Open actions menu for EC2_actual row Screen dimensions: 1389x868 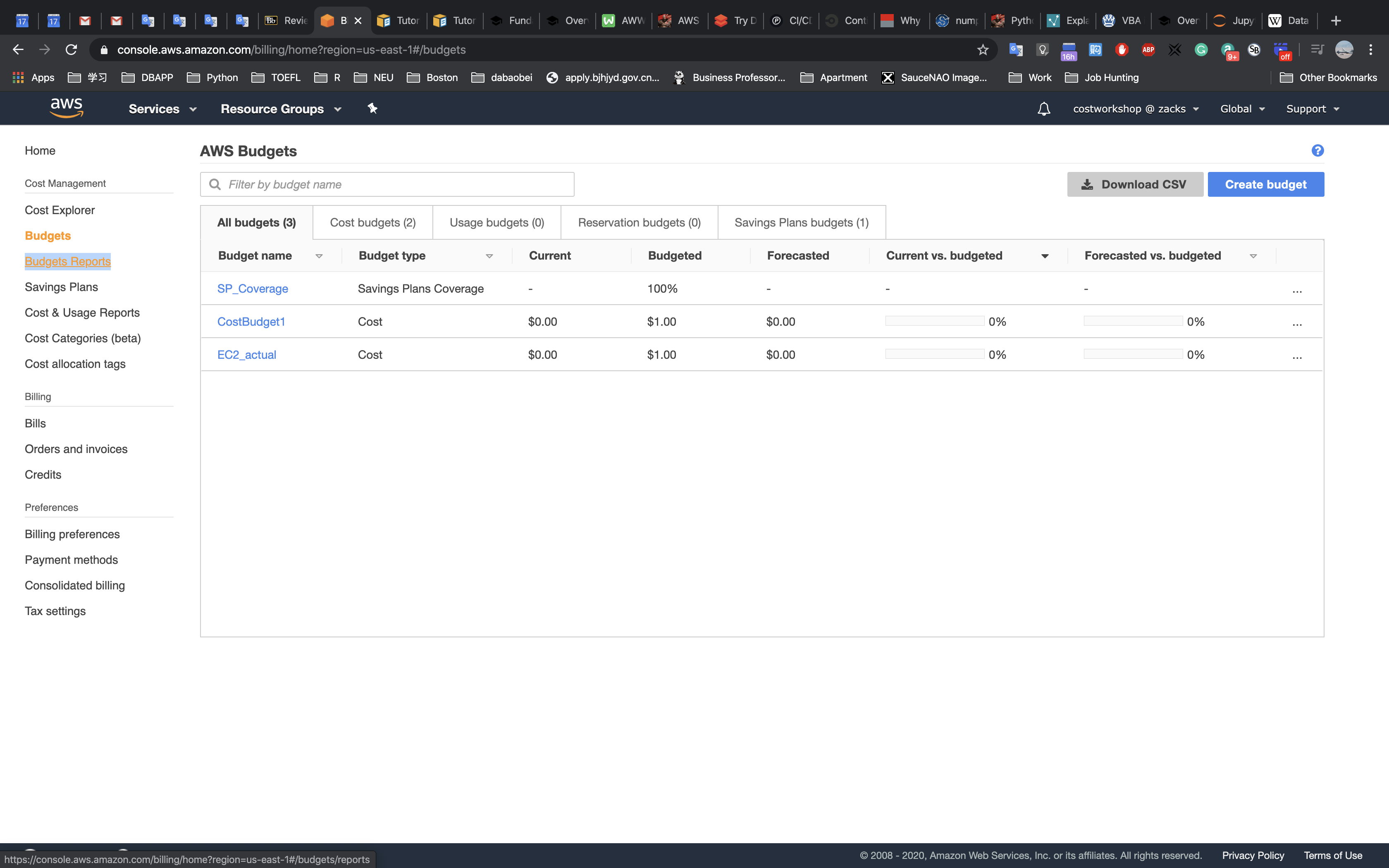[1296, 355]
